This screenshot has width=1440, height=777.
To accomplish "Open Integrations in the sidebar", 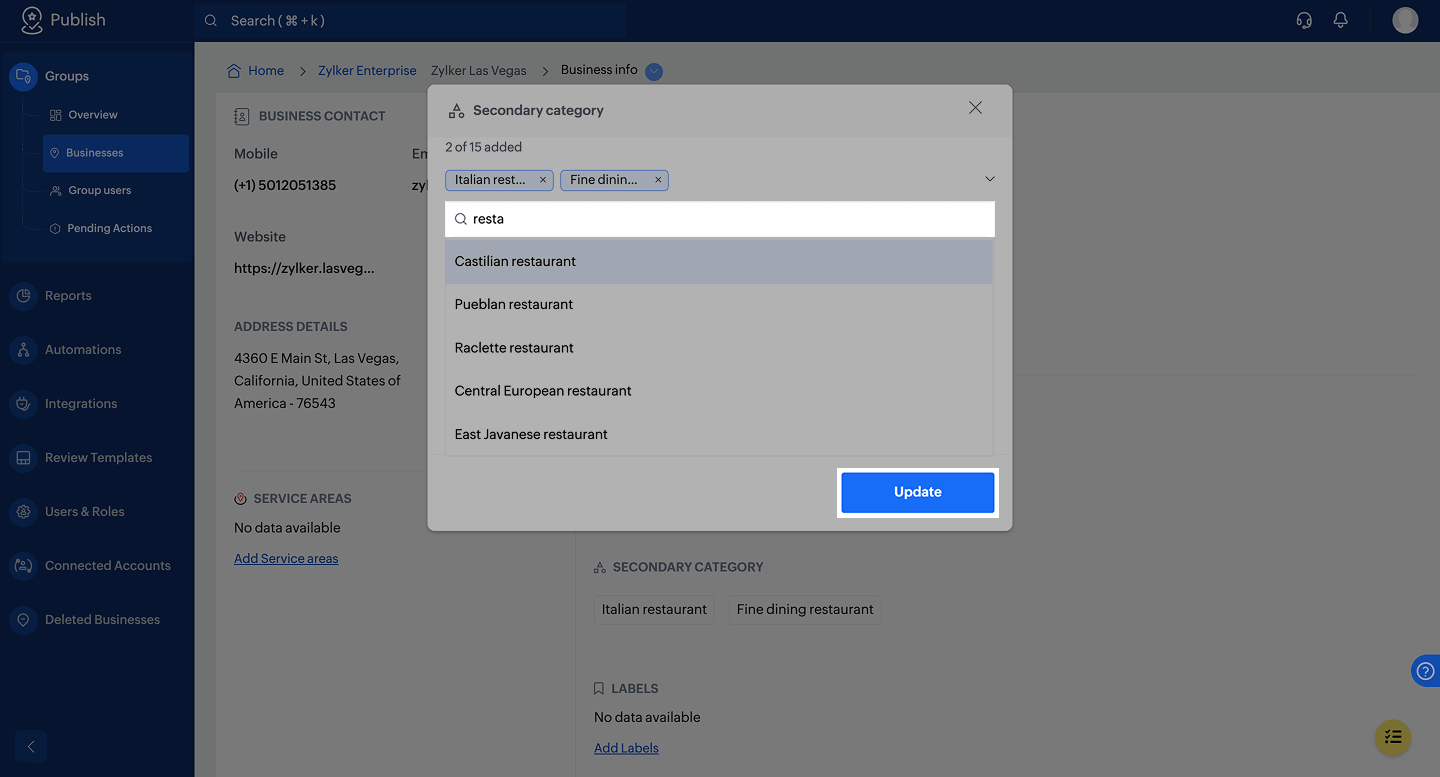I will click(x=81, y=404).
